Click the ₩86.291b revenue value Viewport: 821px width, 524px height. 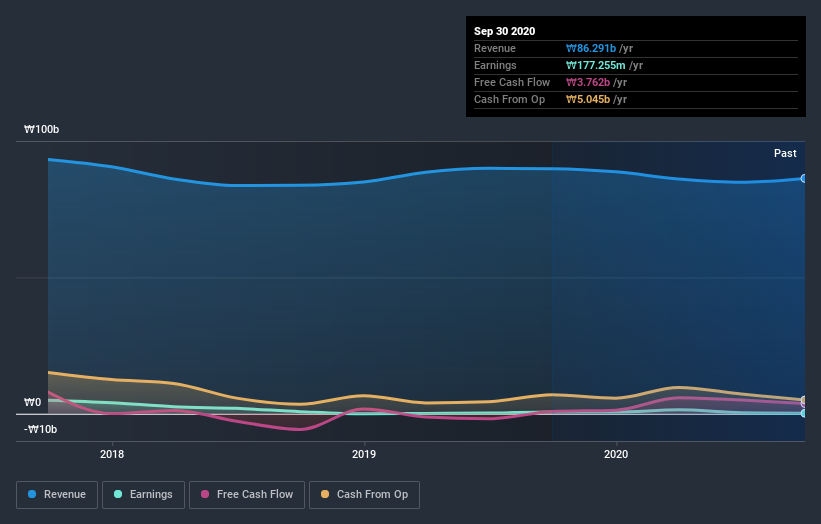[591, 48]
